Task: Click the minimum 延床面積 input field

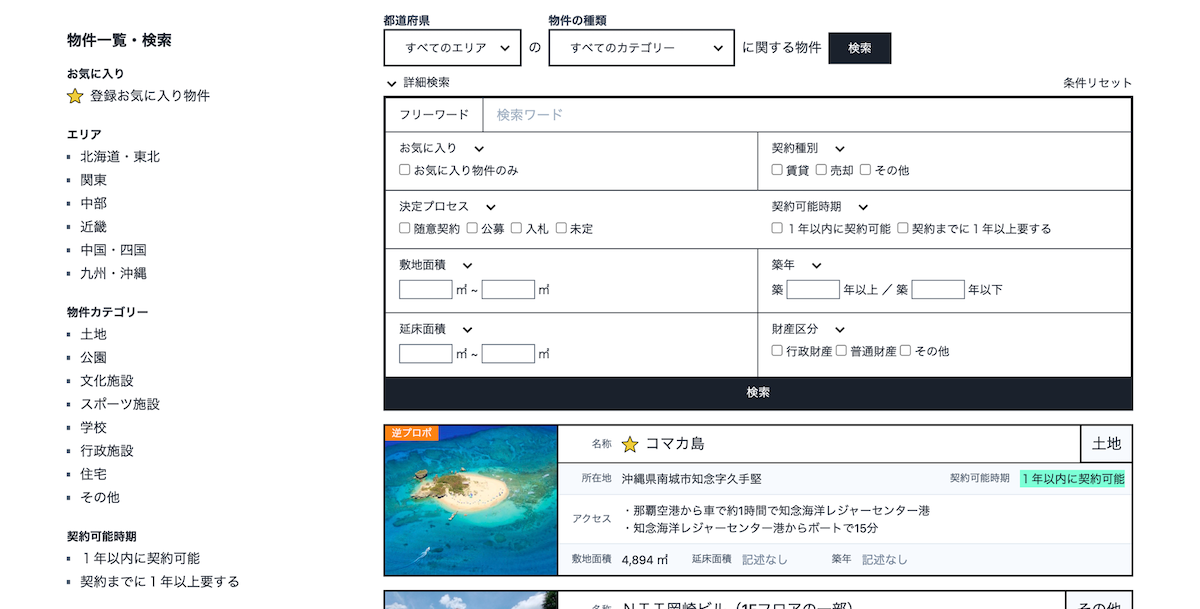Action: click(x=426, y=354)
